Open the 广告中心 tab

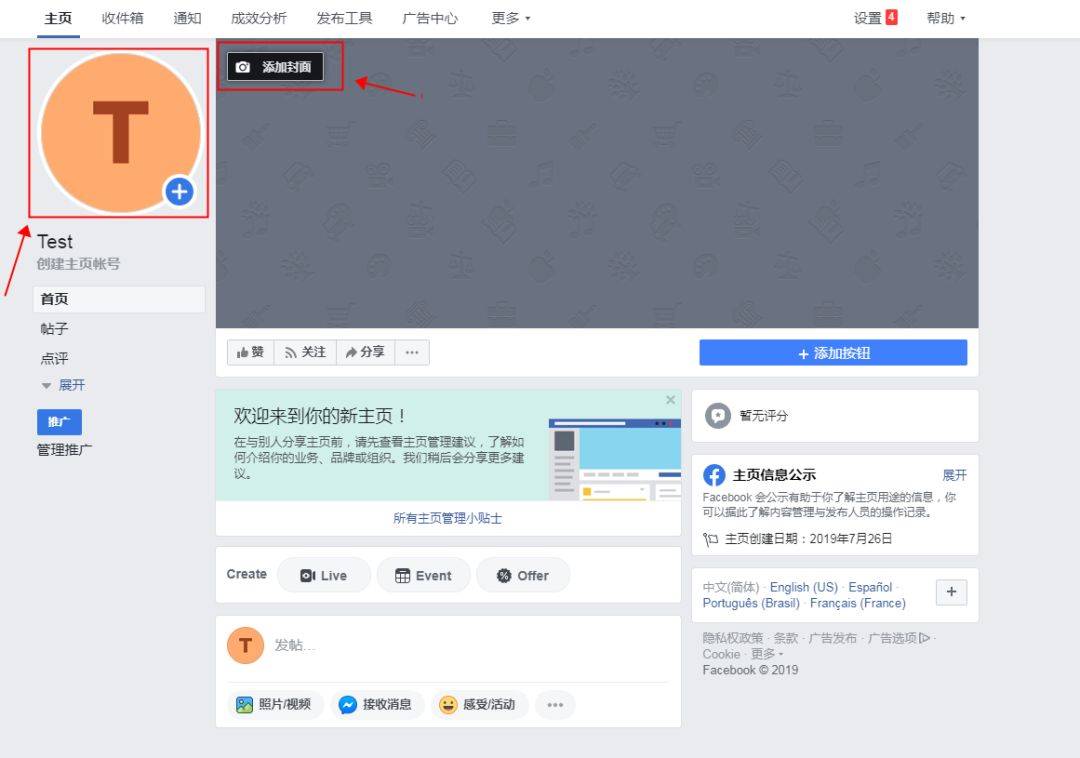pyautogui.click(x=430, y=19)
